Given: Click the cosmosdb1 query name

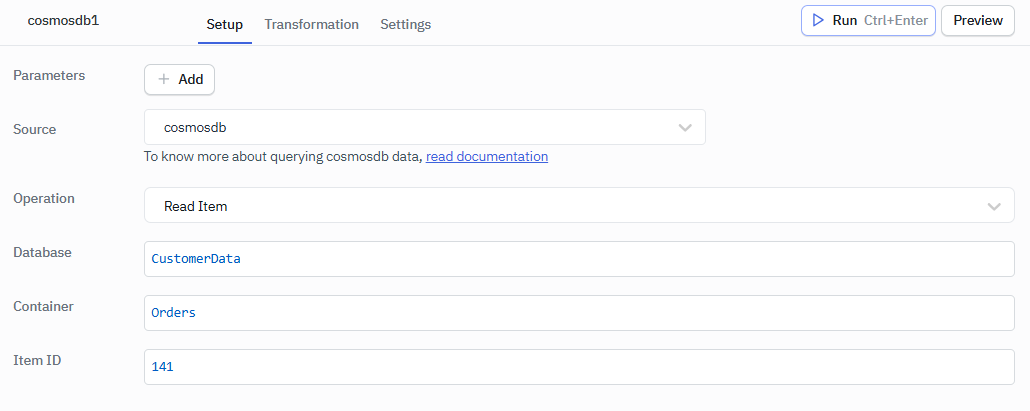Looking at the screenshot, I should 63,20.
